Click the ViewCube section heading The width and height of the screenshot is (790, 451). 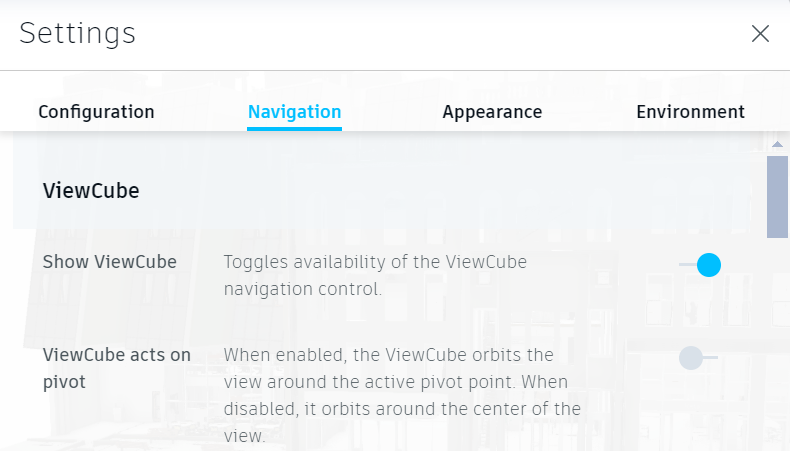pos(91,191)
